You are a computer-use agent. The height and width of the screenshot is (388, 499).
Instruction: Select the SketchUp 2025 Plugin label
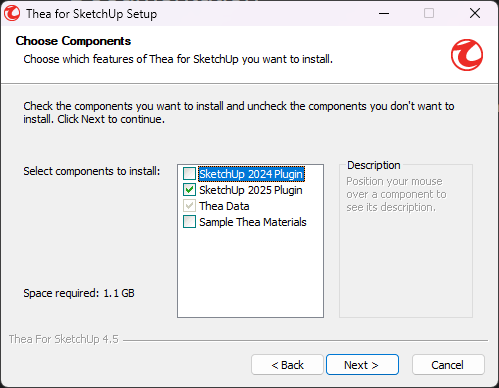click(x=251, y=190)
